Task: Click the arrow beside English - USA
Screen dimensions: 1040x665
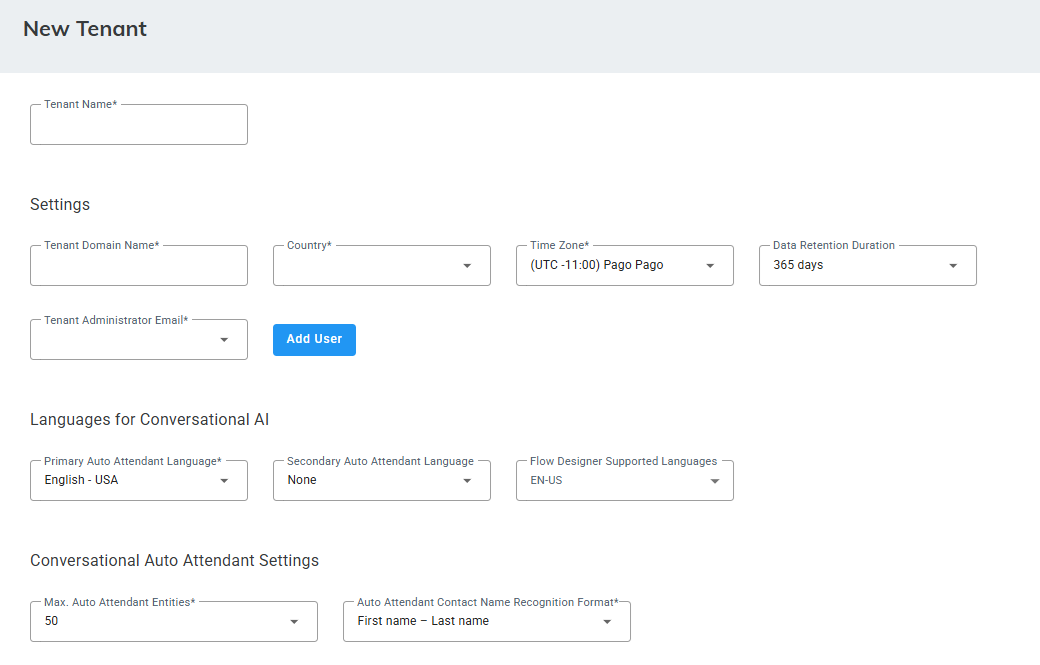Action: pyautogui.click(x=224, y=481)
